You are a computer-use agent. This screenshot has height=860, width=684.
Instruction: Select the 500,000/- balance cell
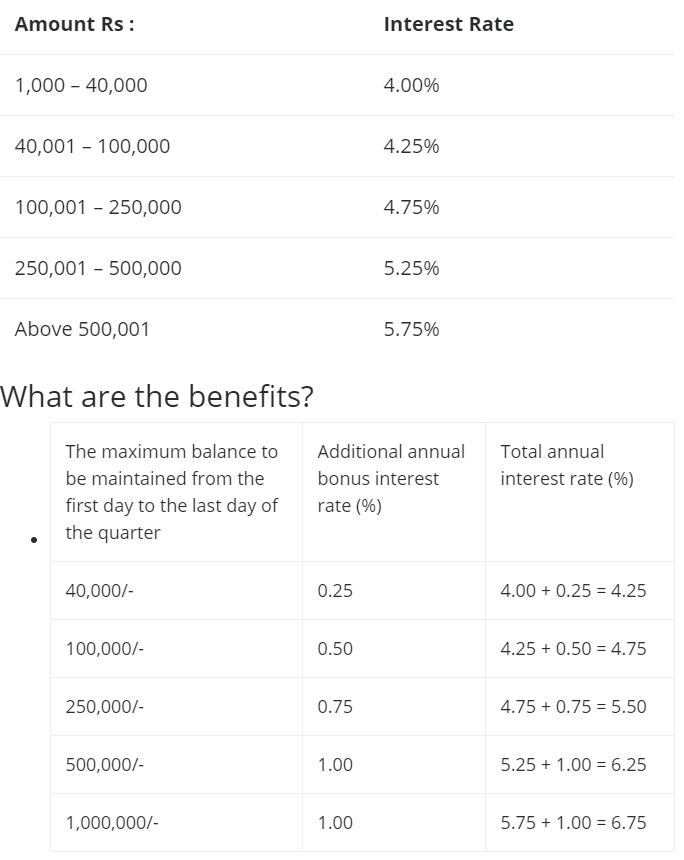(105, 765)
